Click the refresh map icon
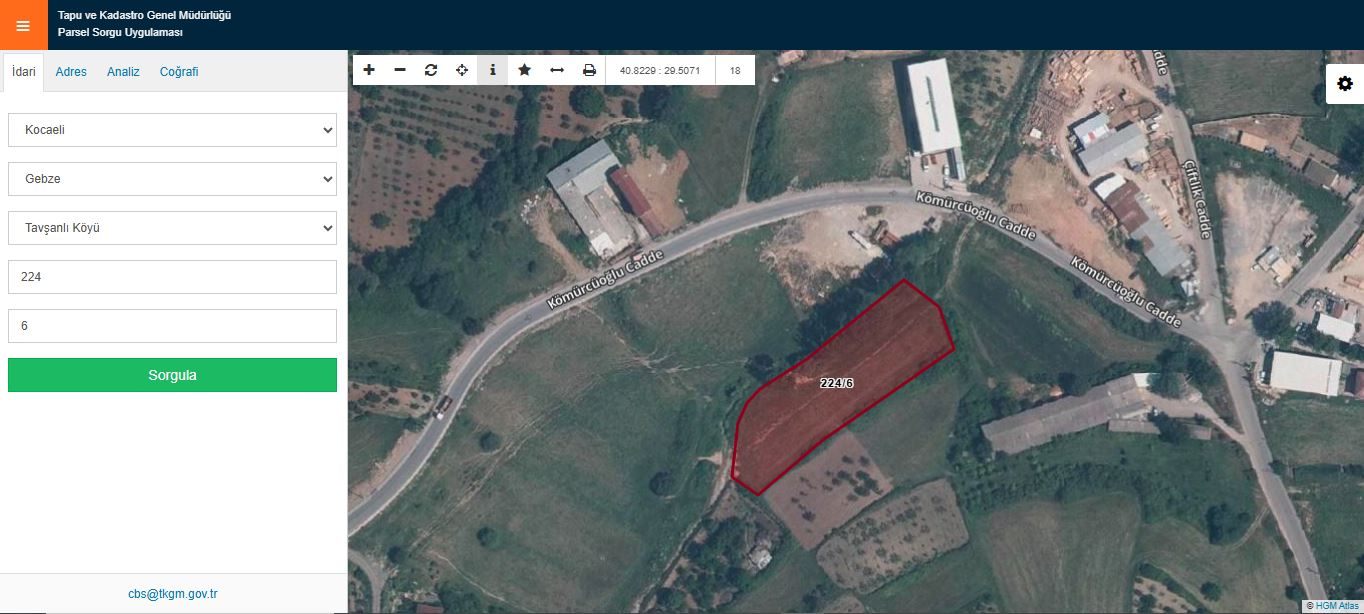 click(x=431, y=70)
